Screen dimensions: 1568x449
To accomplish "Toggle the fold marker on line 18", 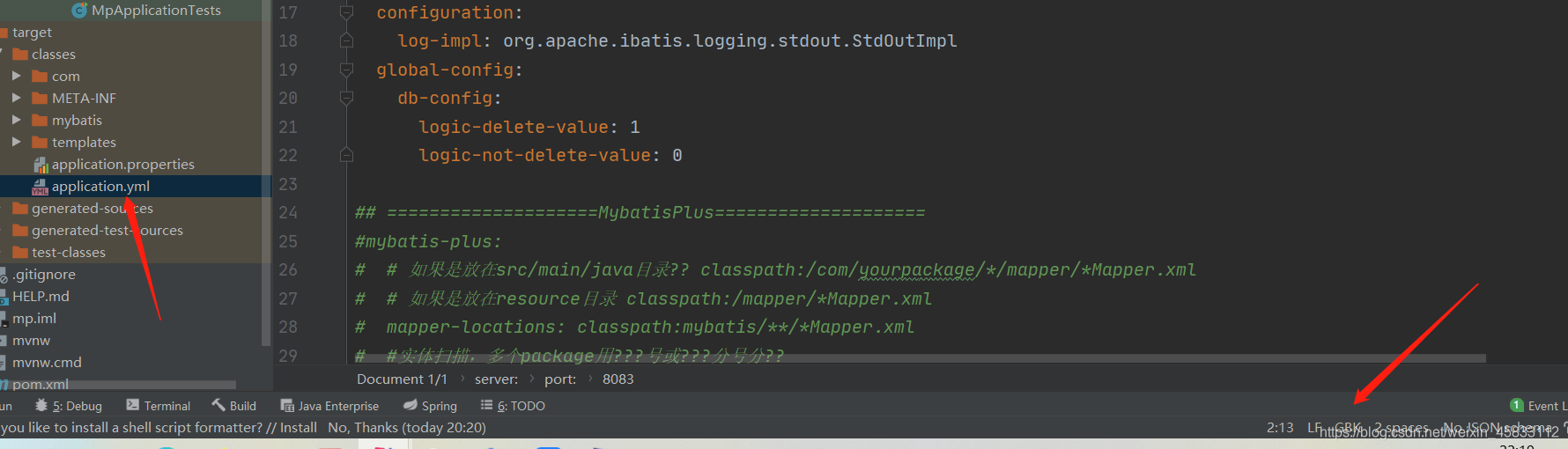I will point(346,40).
